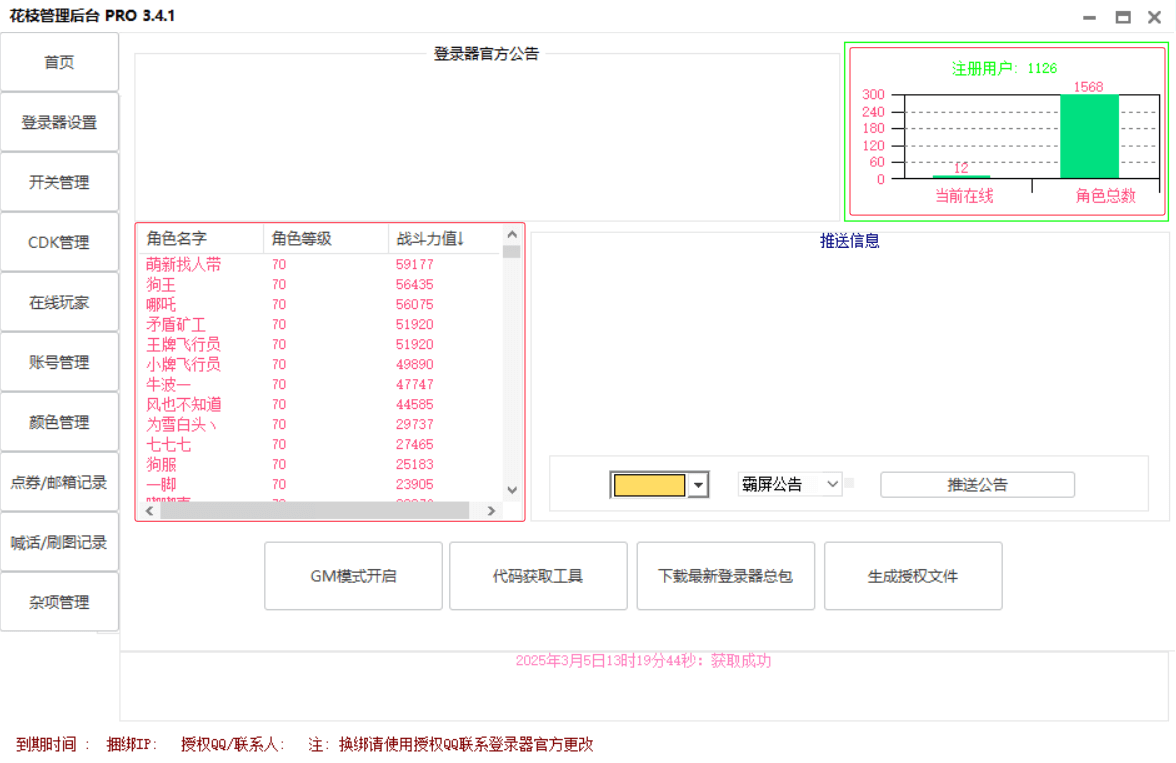Viewport: 1176px width, 763px height.
Task: Expand the 霸屏公告 type dropdown
Action: pyautogui.click(x=832, y=485)
